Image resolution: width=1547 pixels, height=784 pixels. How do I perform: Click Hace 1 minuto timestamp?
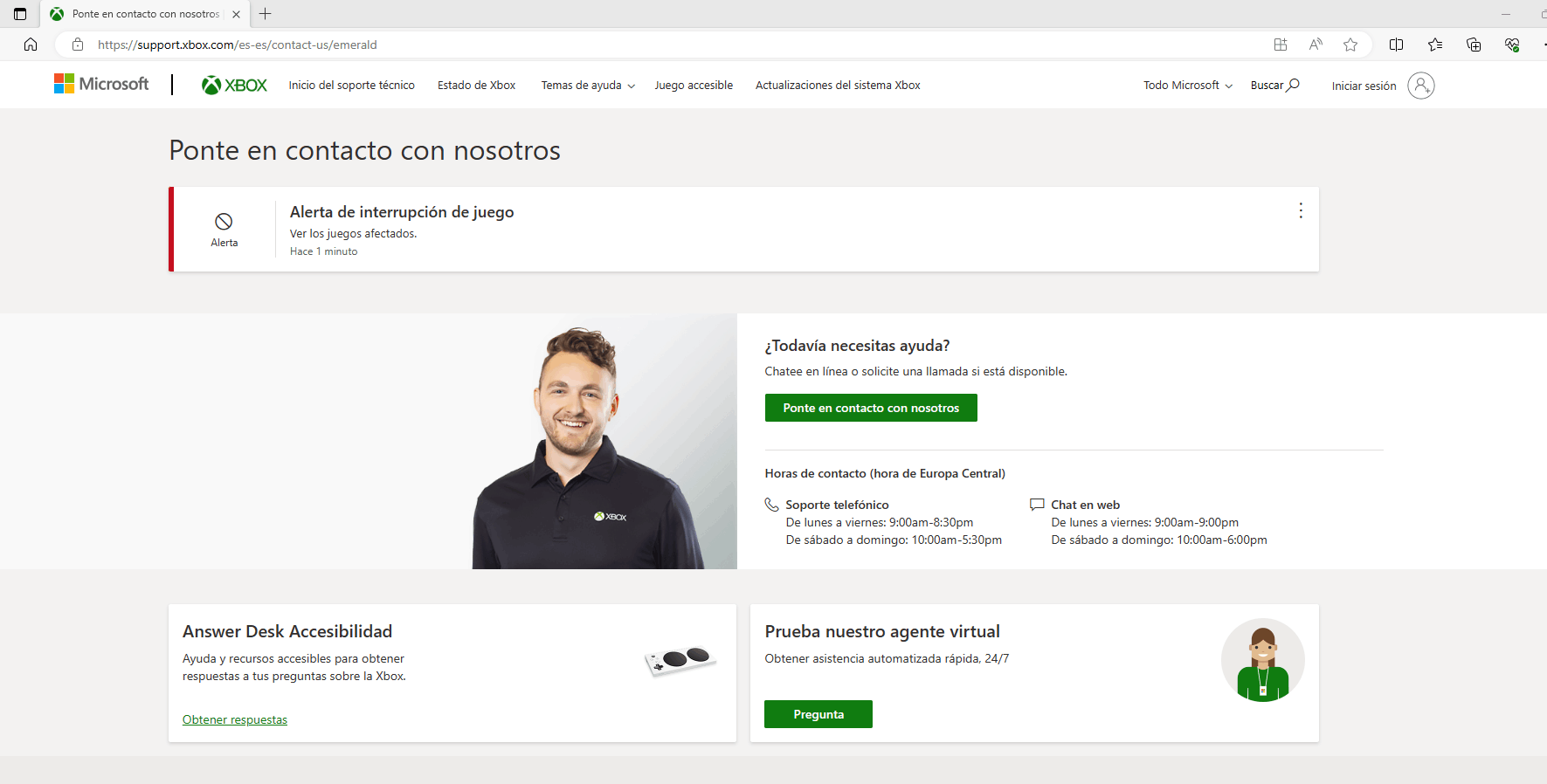coord(323,251)
